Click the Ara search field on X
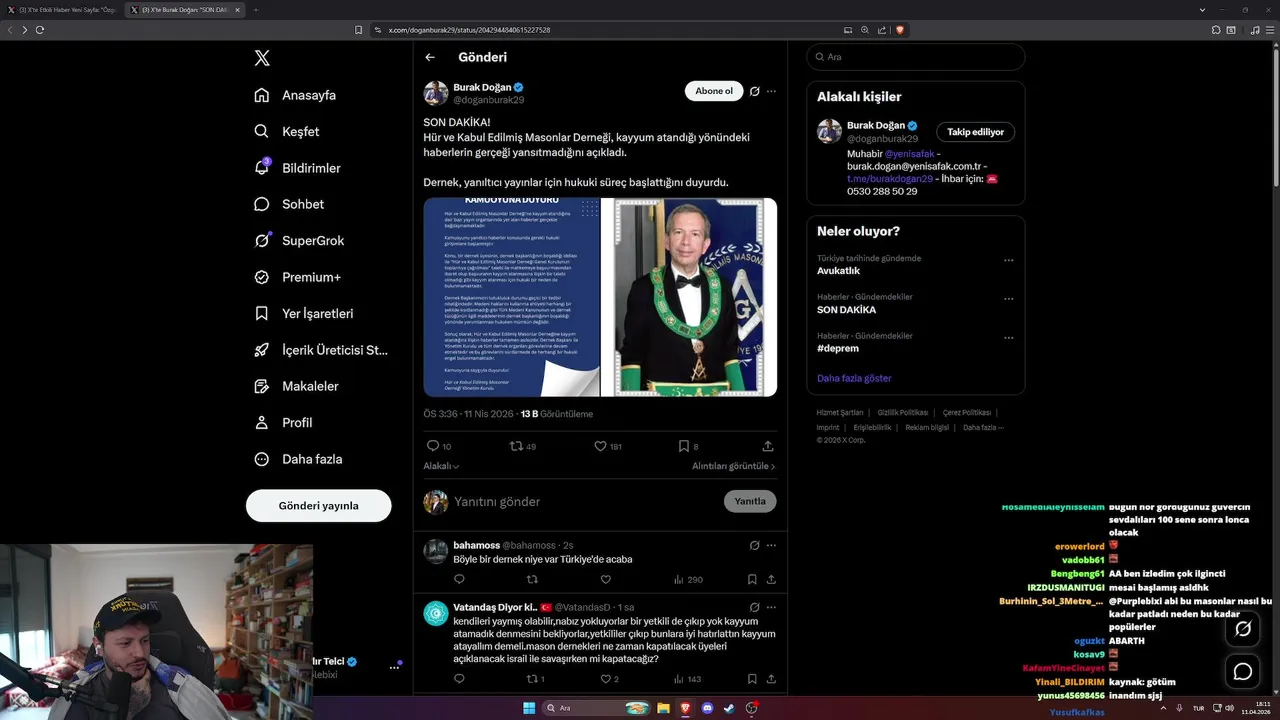 (916, 57)
